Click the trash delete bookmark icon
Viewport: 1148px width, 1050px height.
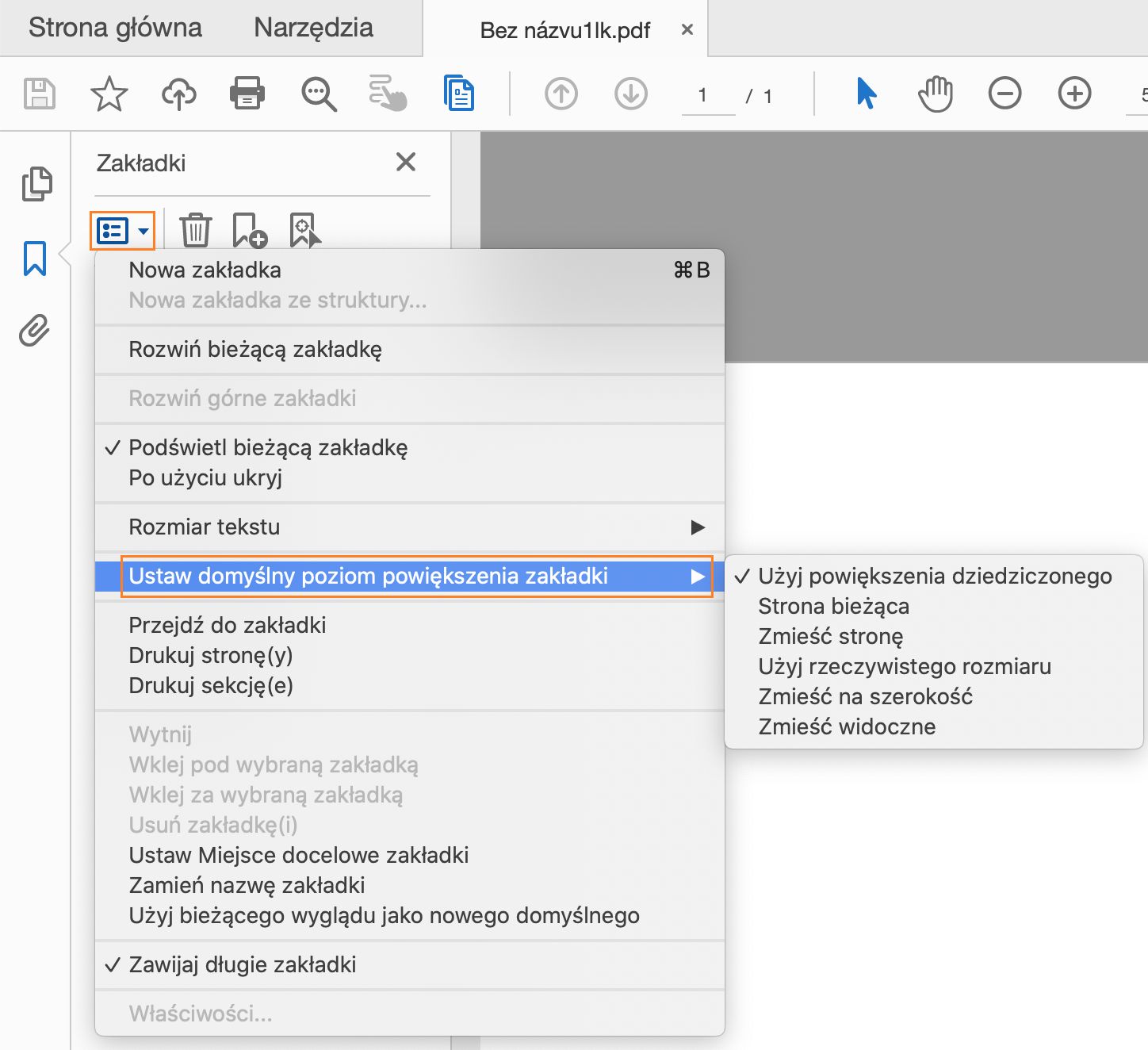[x=196, y=230]
